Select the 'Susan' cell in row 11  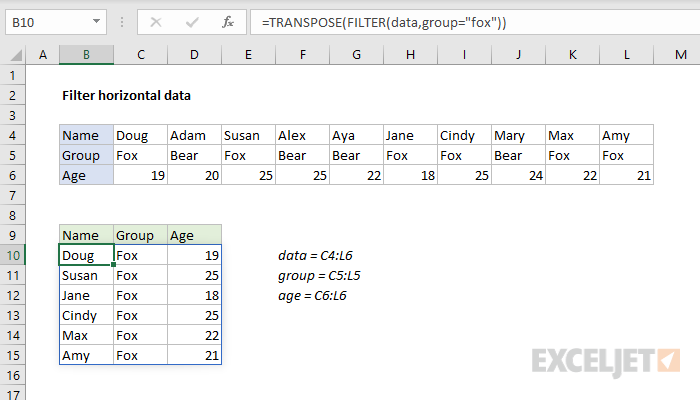click(x=87, y=275)
